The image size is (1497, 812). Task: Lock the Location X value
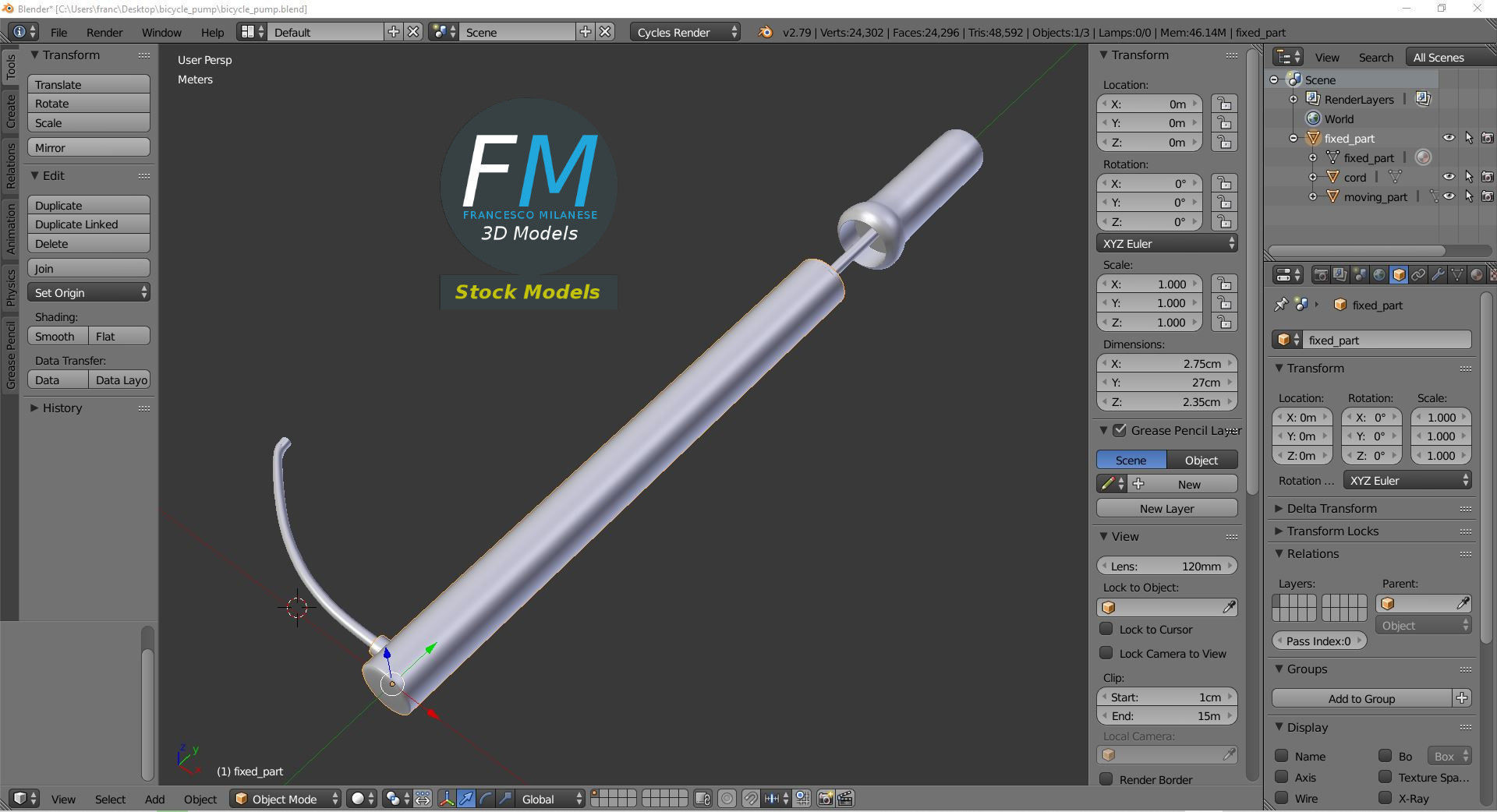click(1224, 104)
